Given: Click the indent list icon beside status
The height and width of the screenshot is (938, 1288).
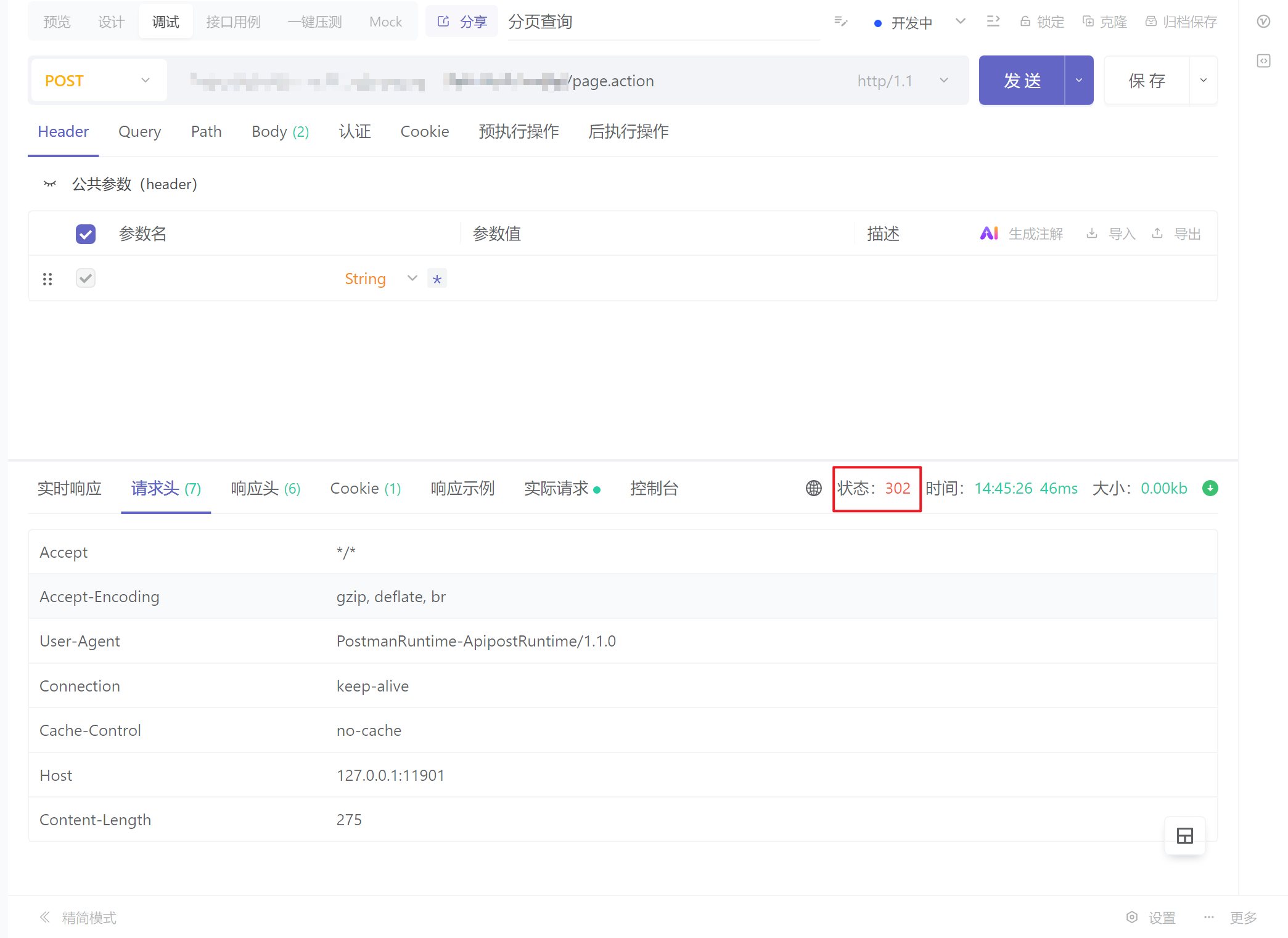Looking at the screenshot, I should pyautogui.click(x=993, y=22).
